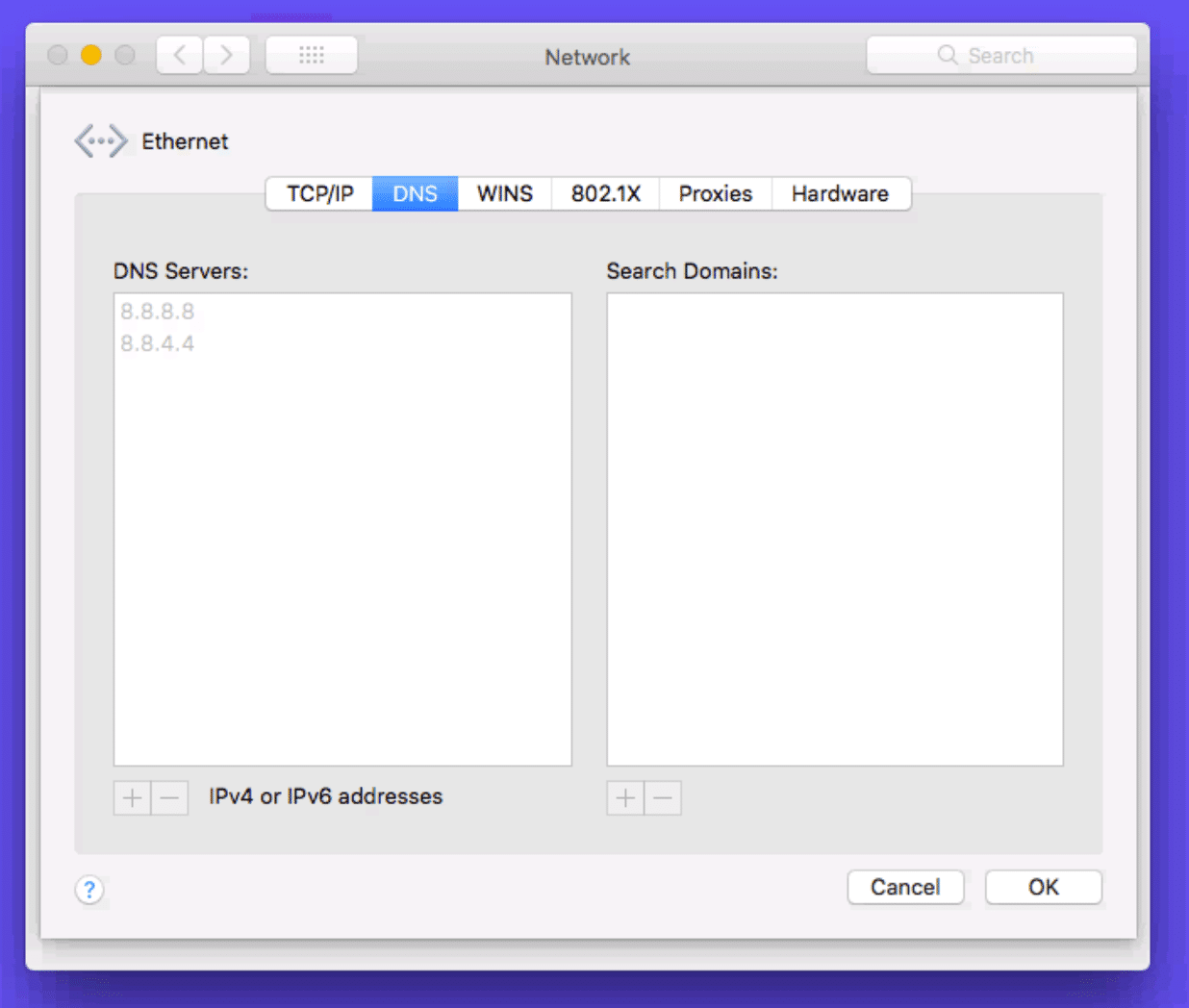Click the magnifying glass in the search field
This screenshot has width=1189, height=1008.
tap(947, 55)
